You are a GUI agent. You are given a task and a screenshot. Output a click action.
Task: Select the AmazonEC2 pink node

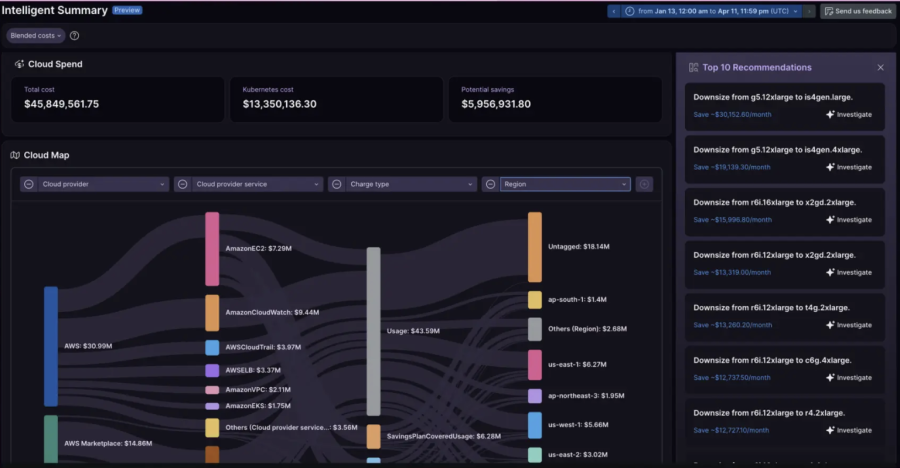click(212, 249)
